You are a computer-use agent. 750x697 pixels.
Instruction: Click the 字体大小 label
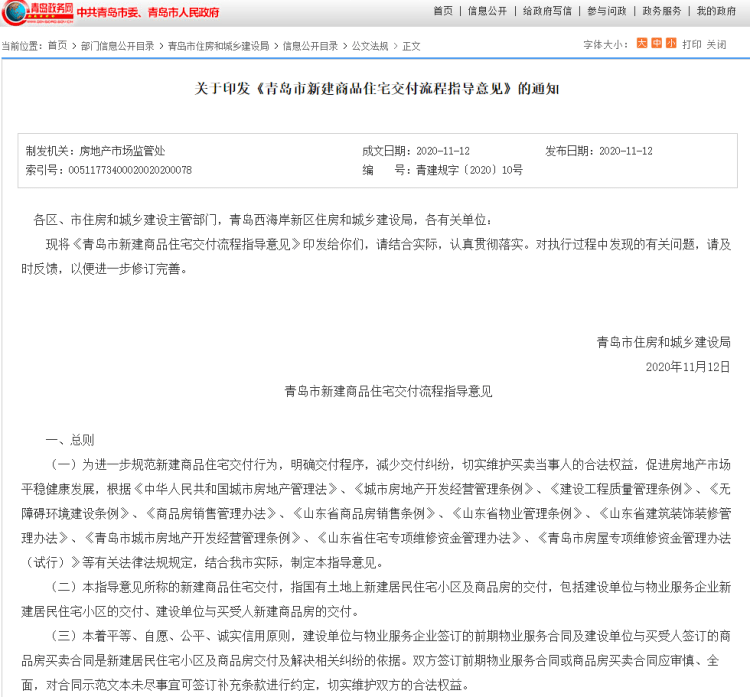click(605, 44)
